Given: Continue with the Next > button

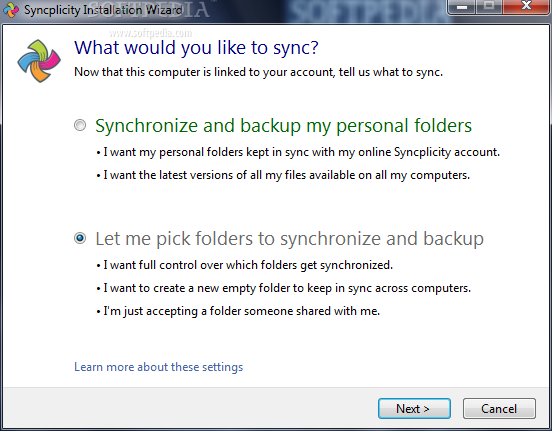Looking at the screenshot, I should point(414,408).
